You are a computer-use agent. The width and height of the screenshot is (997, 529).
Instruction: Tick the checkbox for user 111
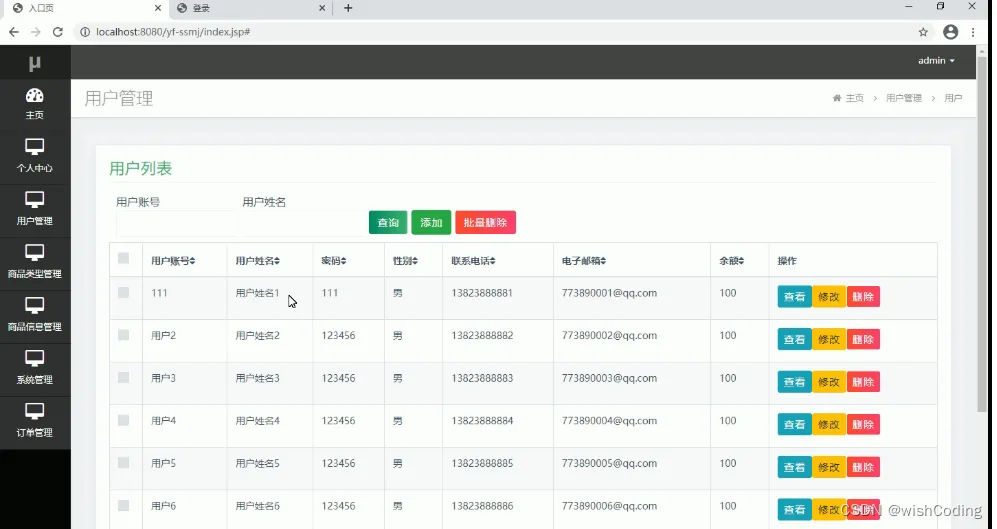123,292
